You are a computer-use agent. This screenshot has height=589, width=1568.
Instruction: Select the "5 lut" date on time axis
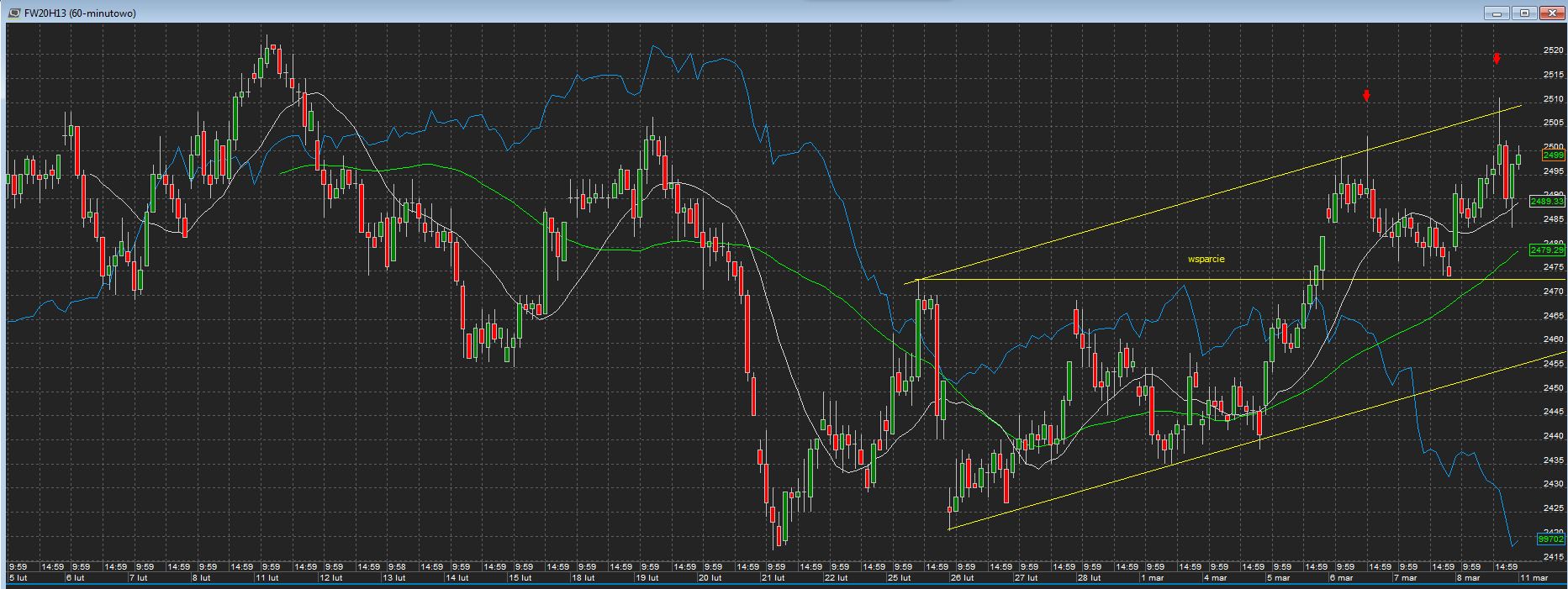pyautogui.click(x=19, y=578)
